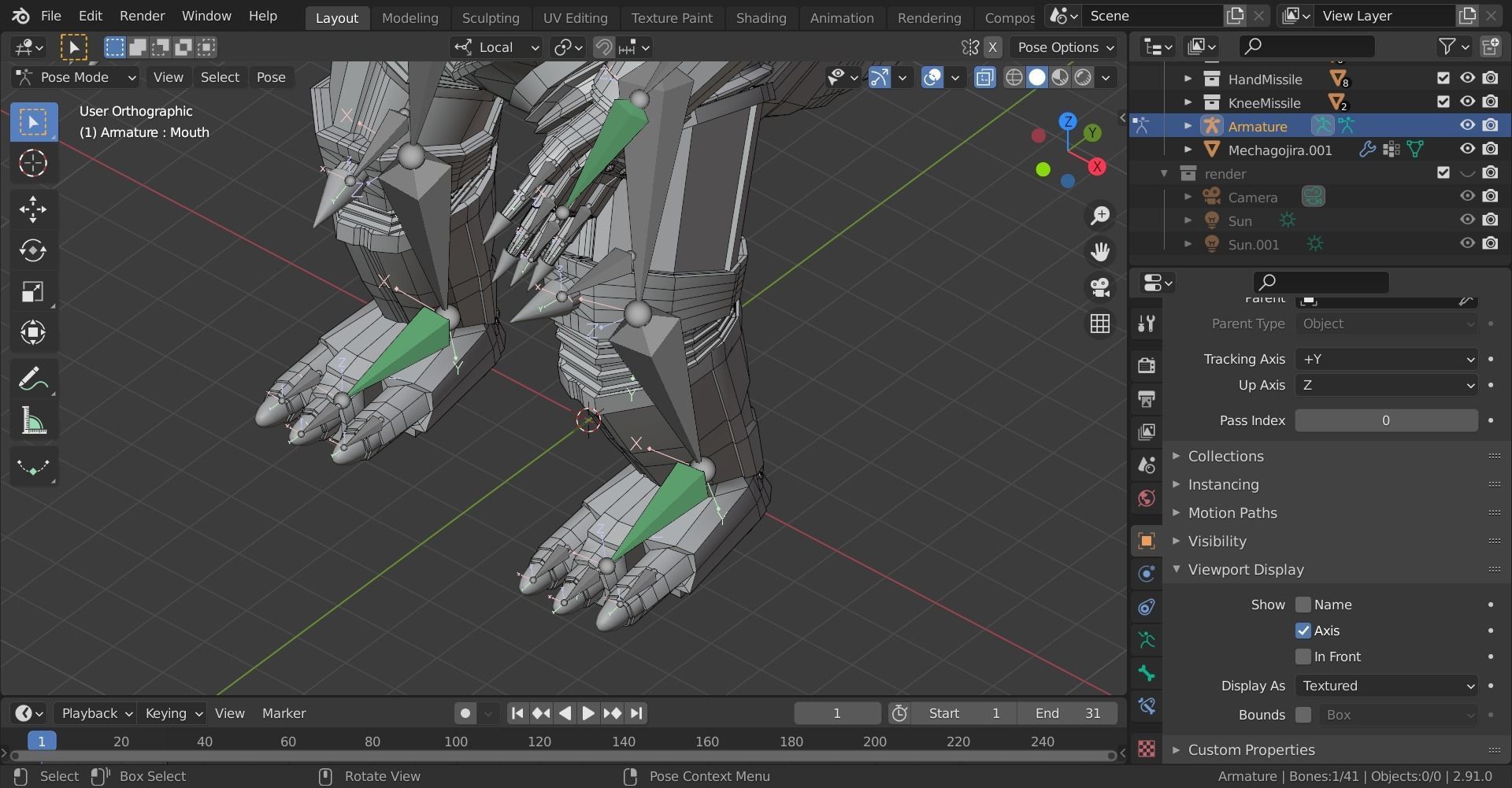Select the Annotate tool

tap(33, 379)
